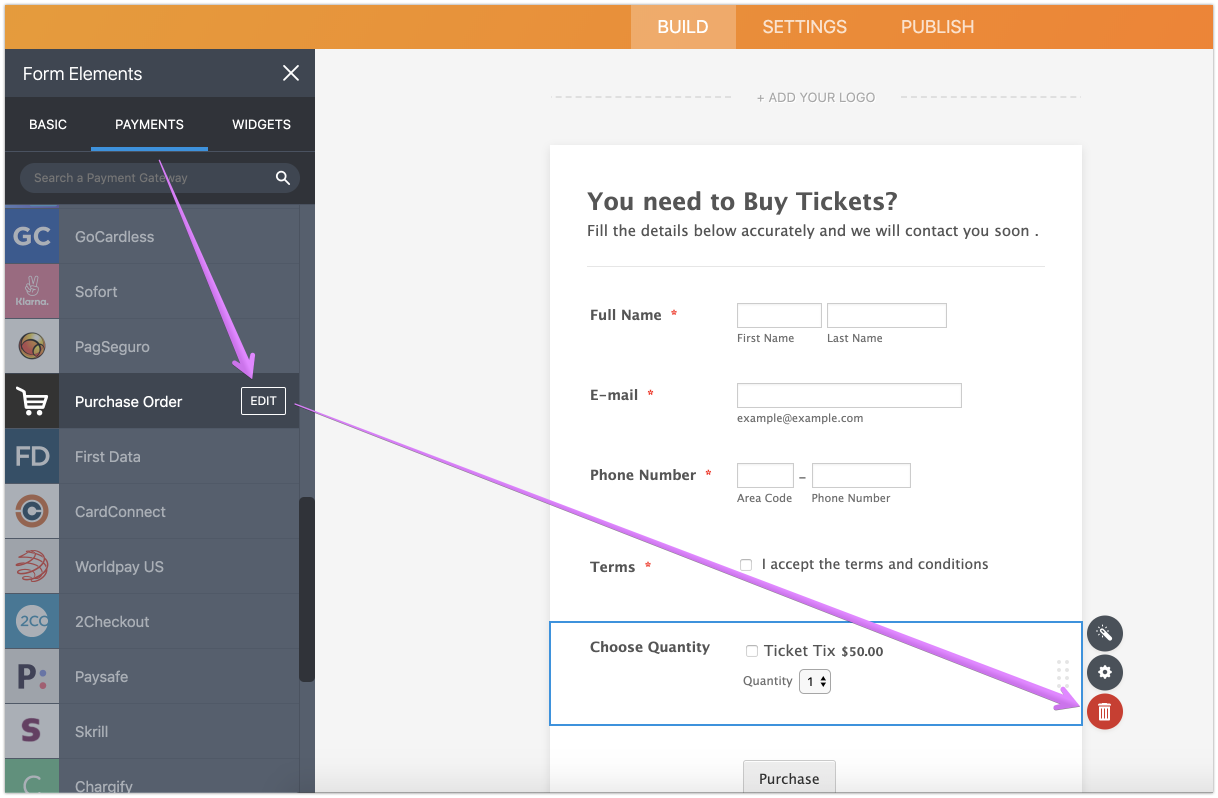
Task: Click the Full Name field label
Action: pyautogui.click(x=626, y=315)
